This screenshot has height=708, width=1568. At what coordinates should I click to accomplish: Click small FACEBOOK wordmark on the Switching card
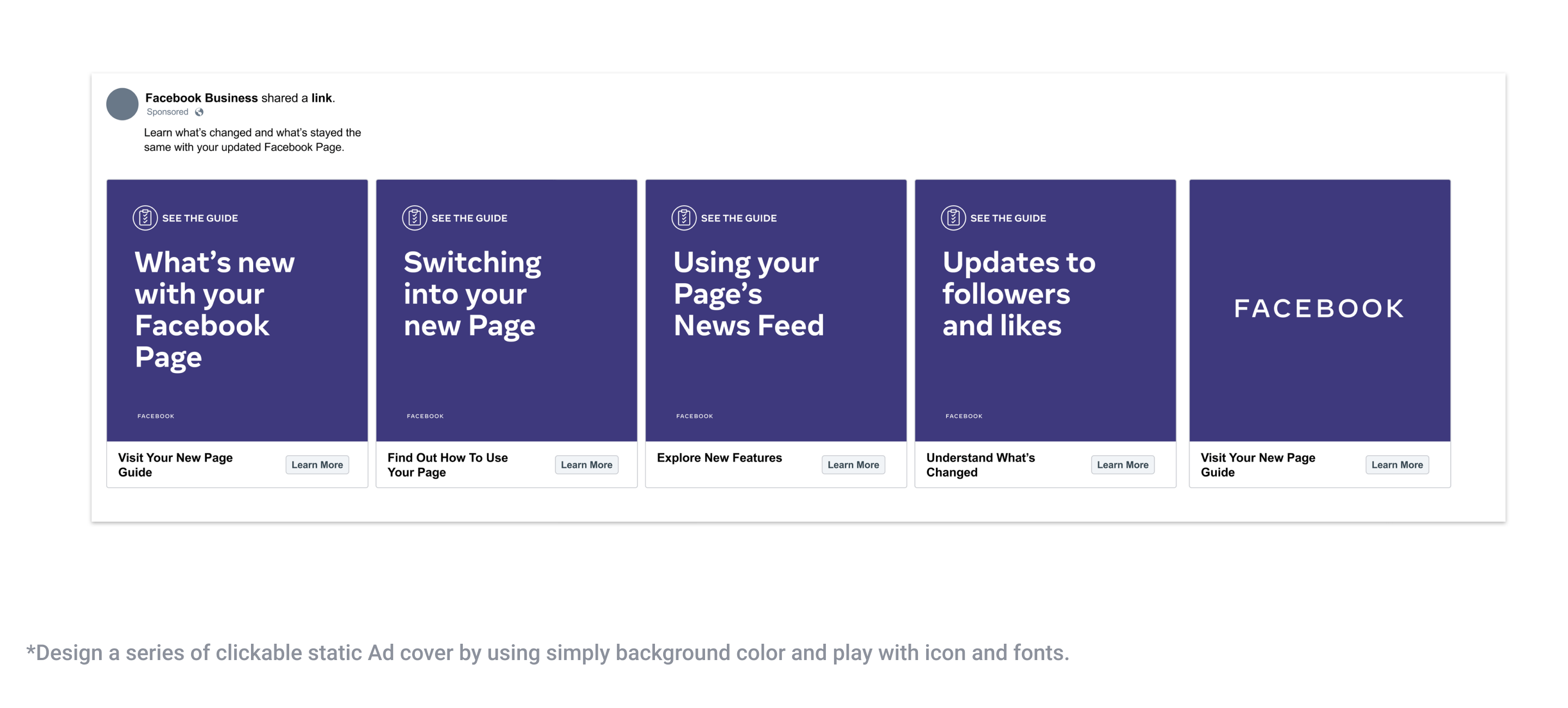(425, 417)
